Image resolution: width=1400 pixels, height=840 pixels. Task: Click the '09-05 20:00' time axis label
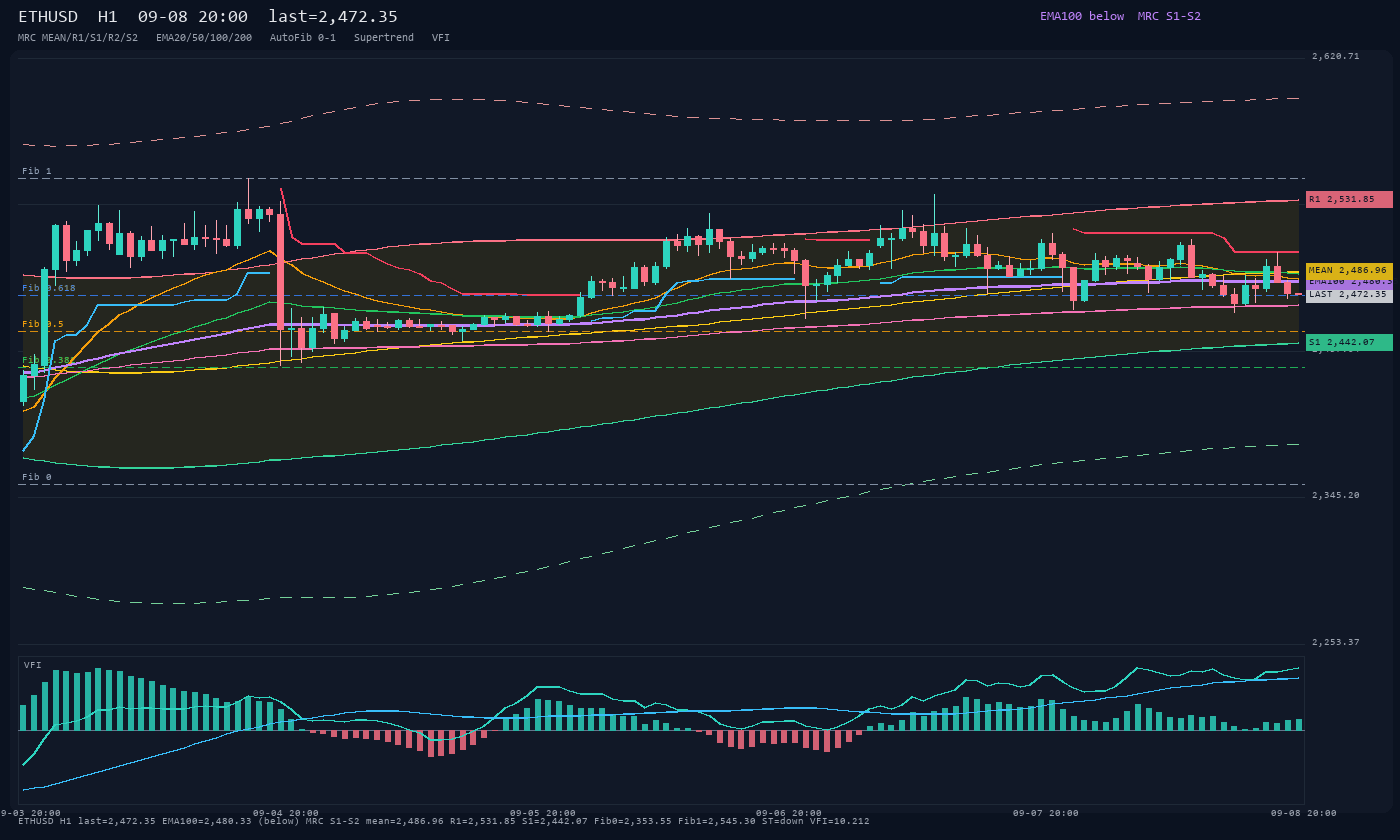pos(543,813)
